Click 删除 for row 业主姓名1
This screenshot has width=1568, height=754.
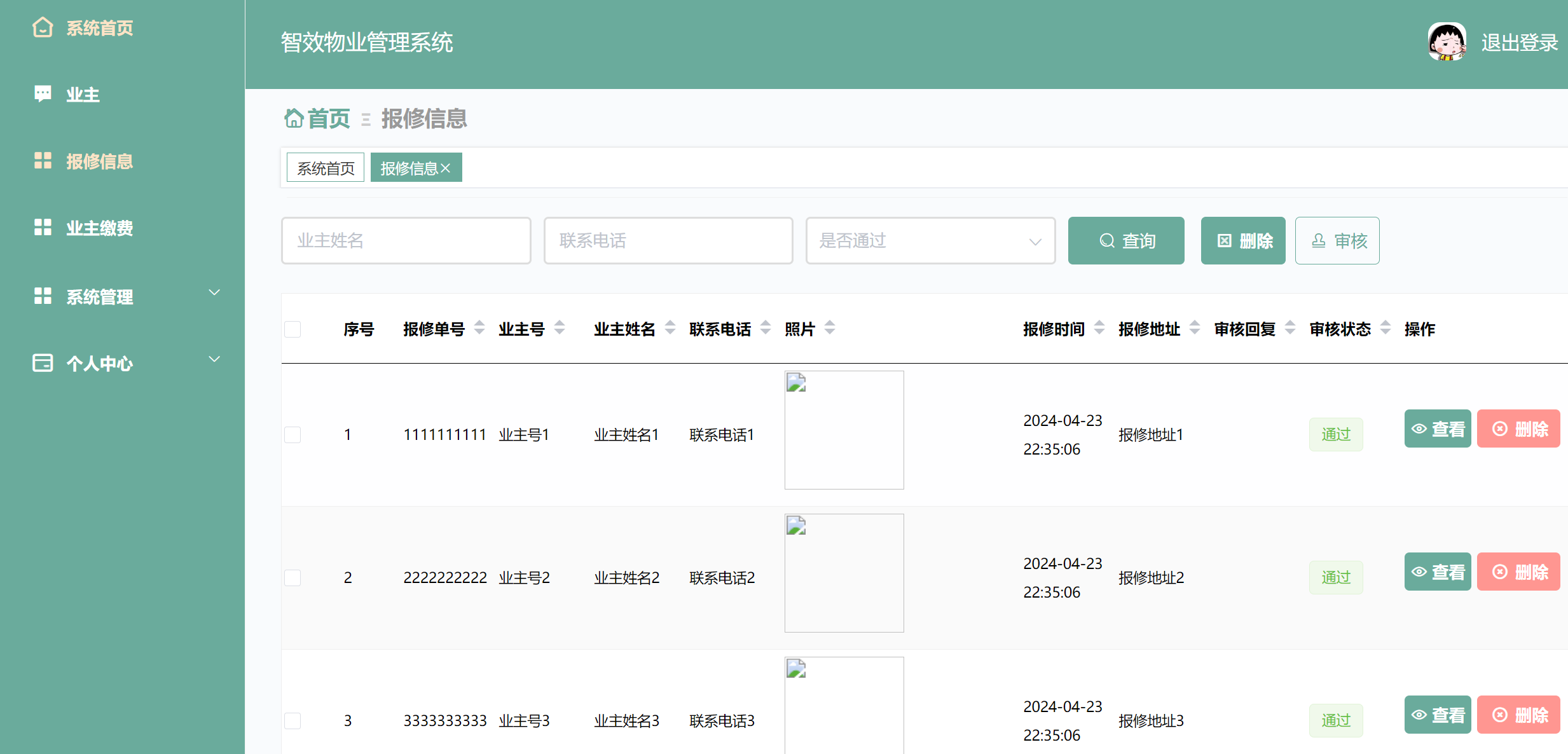[x=1518, y=429]
